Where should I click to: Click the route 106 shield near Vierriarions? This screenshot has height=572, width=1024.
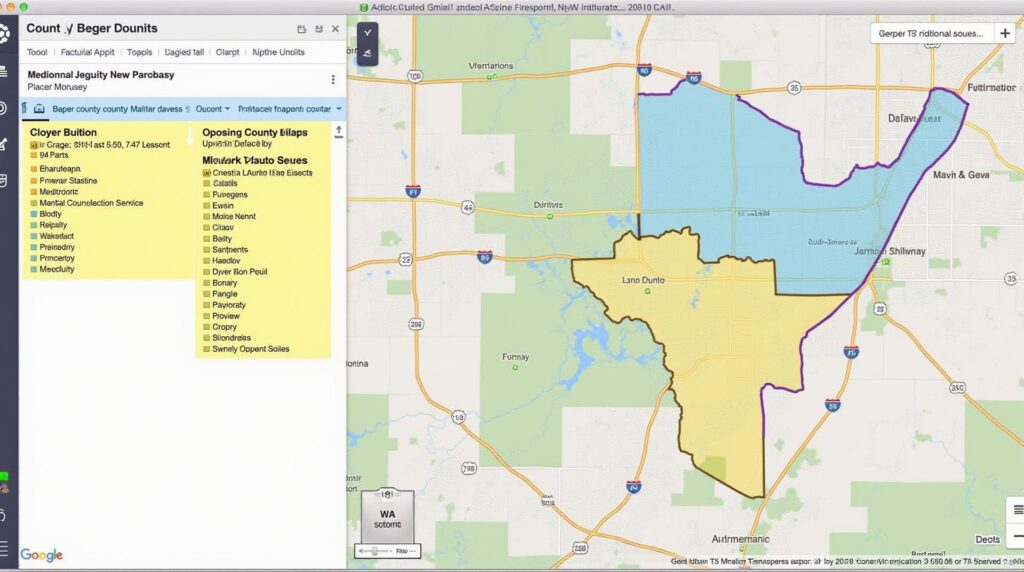415,76
